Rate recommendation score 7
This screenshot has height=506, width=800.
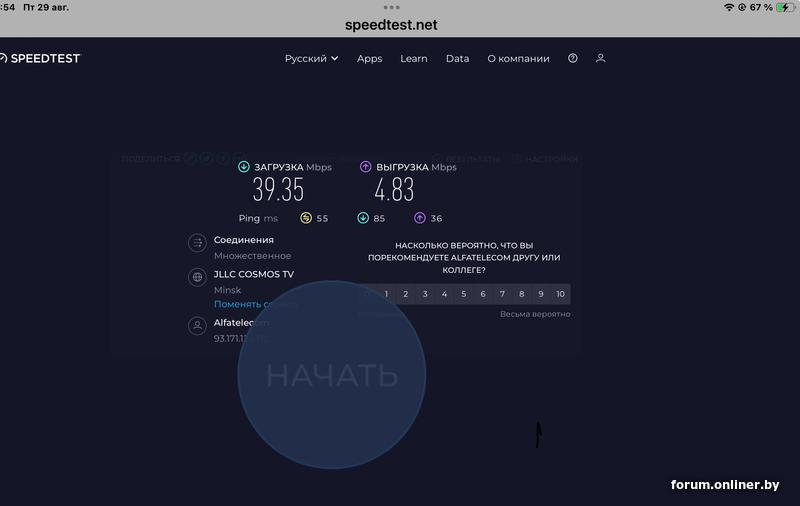coord(502,294)
